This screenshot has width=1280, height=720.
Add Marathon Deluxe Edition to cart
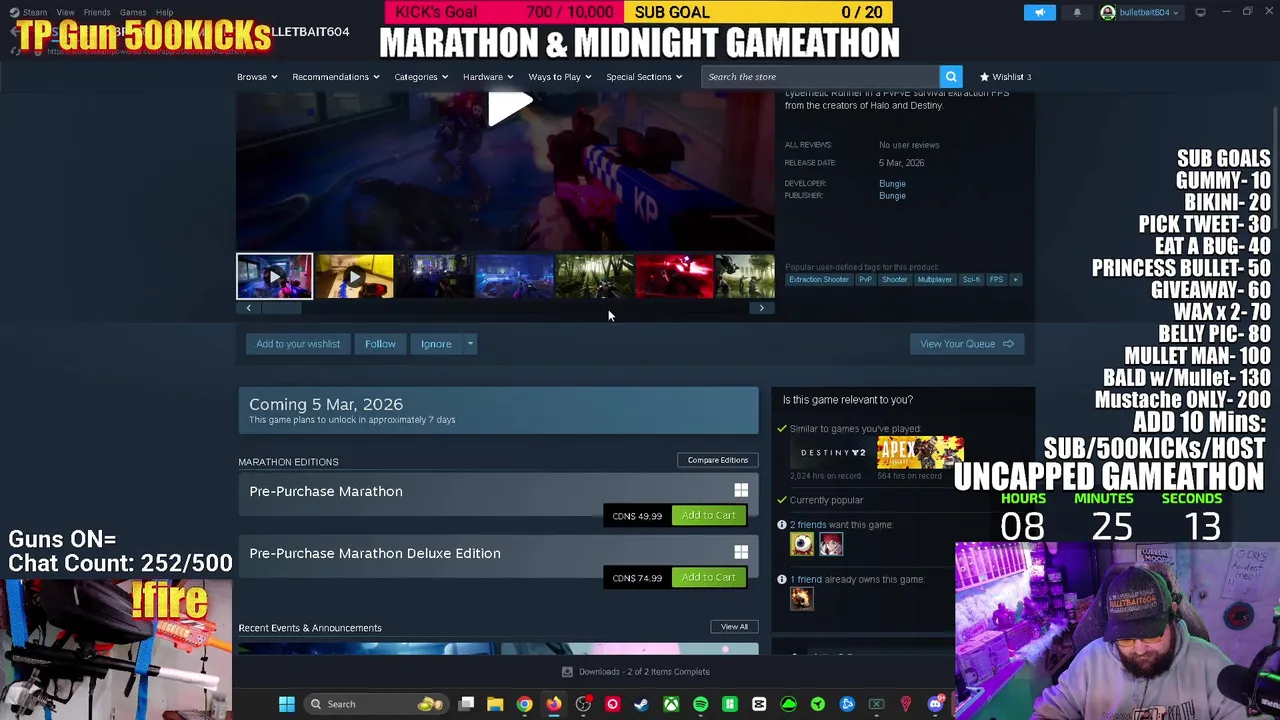click(x=708, y=577)
